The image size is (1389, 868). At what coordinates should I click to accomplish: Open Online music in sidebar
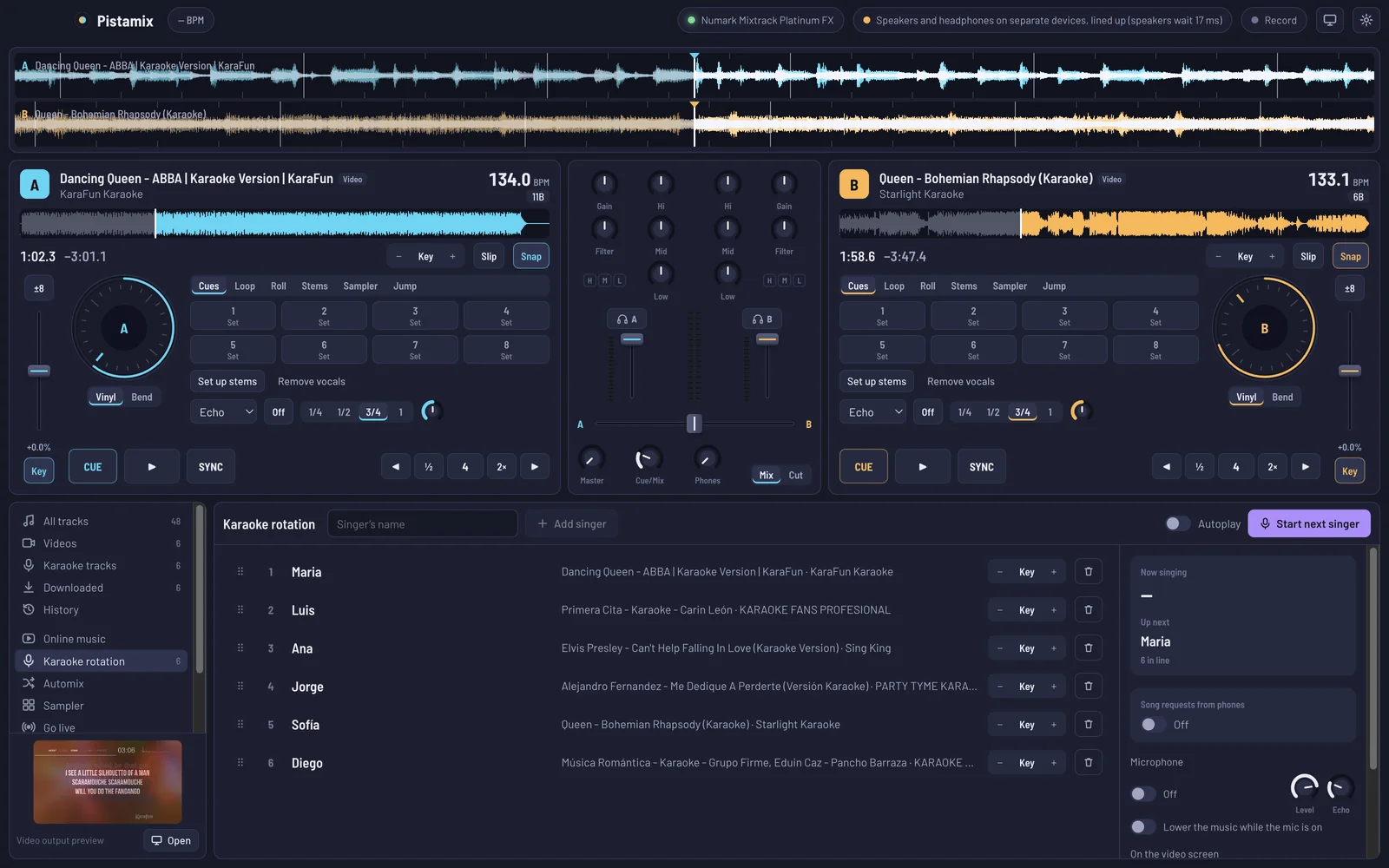102,639
